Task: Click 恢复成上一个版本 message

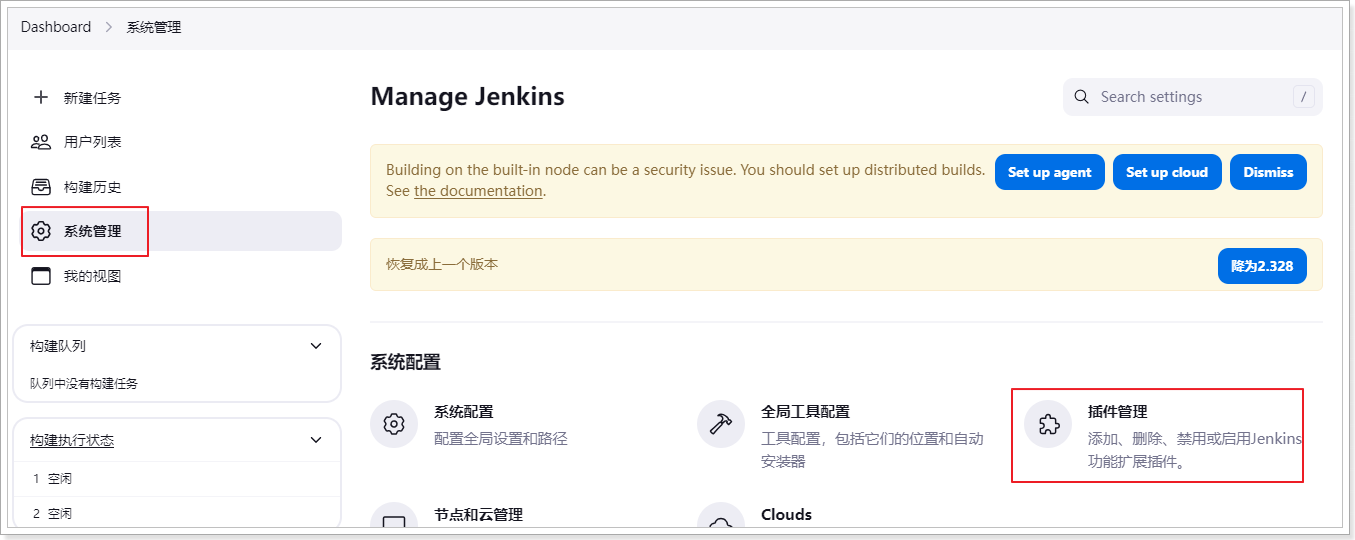Action: (x=442, y=265)
